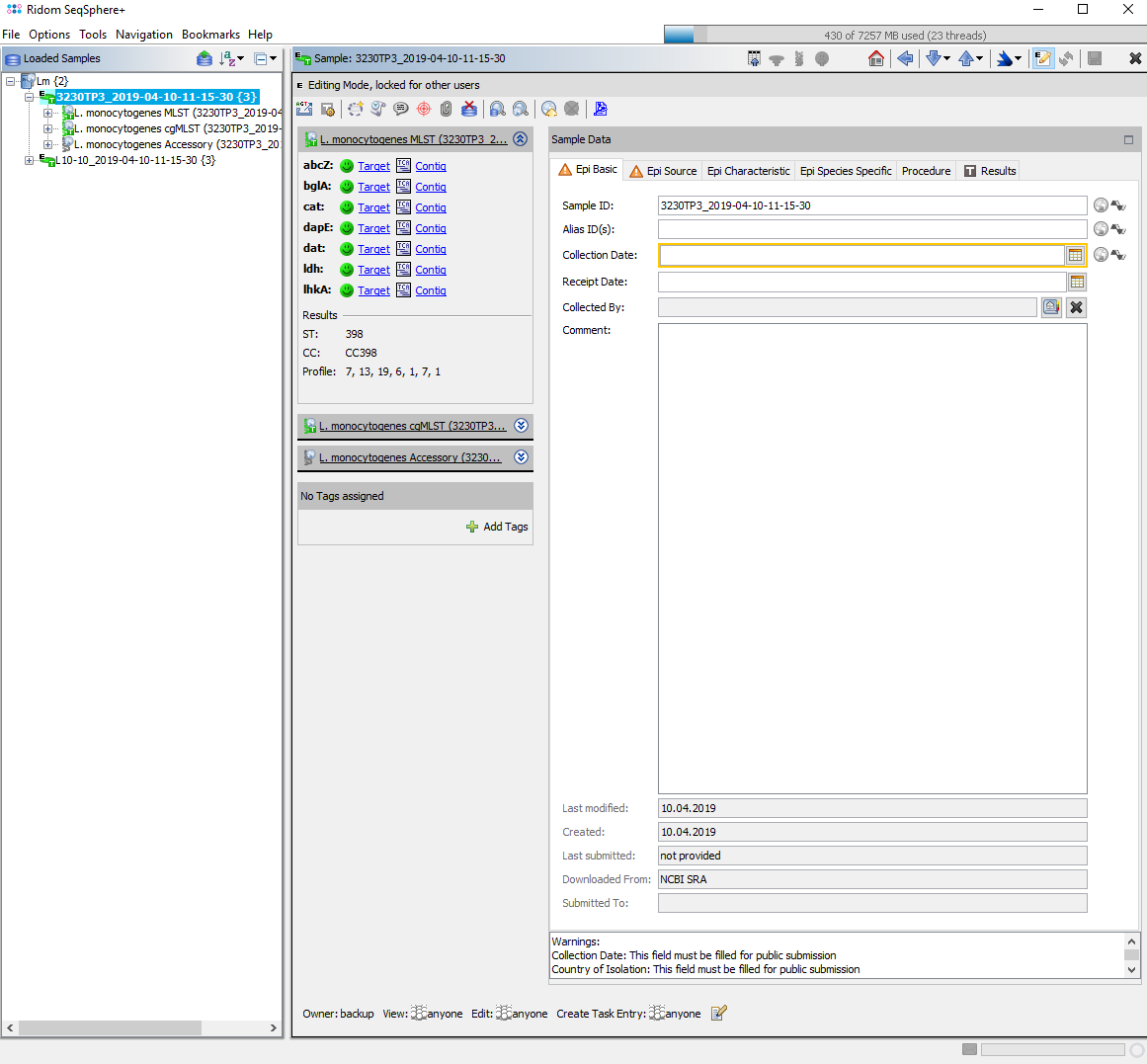The width and height of the screenshot is (1147, 1064).
Task: Expand the L10-10 sample tree node
Action: (x=29, y=160)
